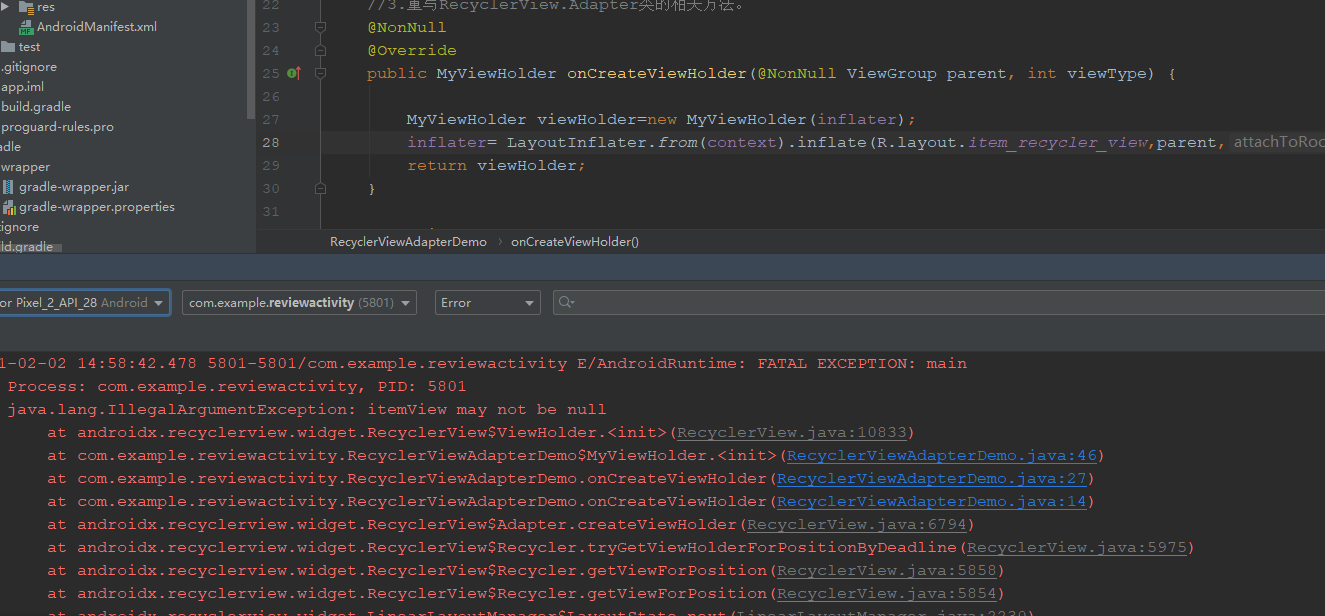
Task: Click the @Override annotation on line 24
Action: click(412, 50)
